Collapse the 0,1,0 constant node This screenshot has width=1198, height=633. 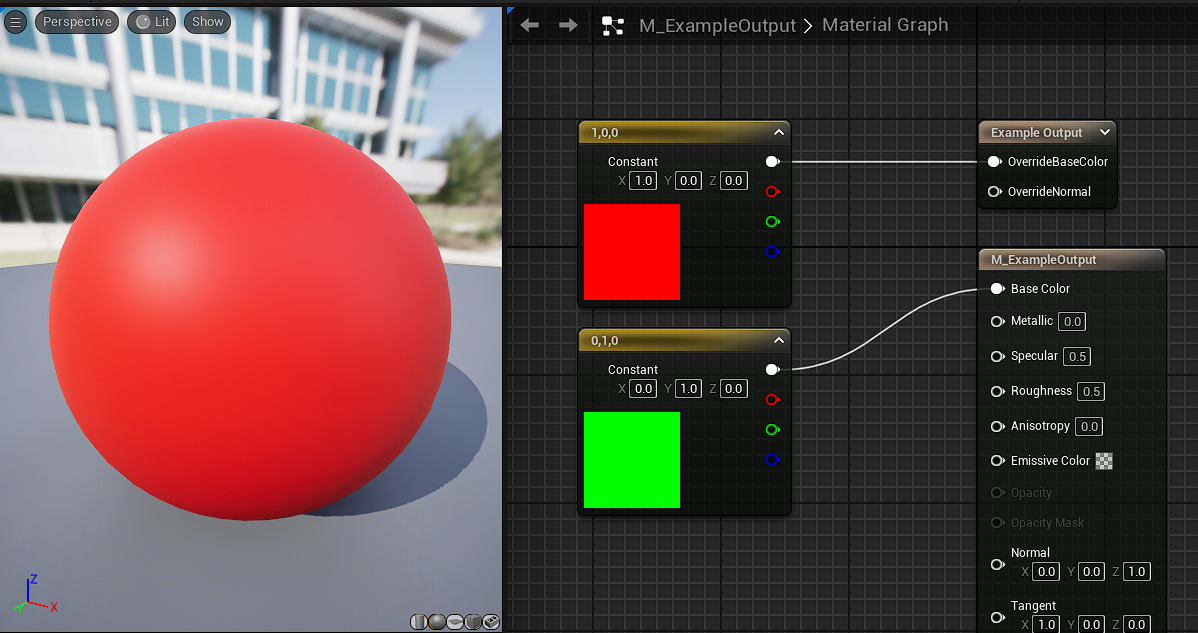pyautogui.click(x=778, y=340)
